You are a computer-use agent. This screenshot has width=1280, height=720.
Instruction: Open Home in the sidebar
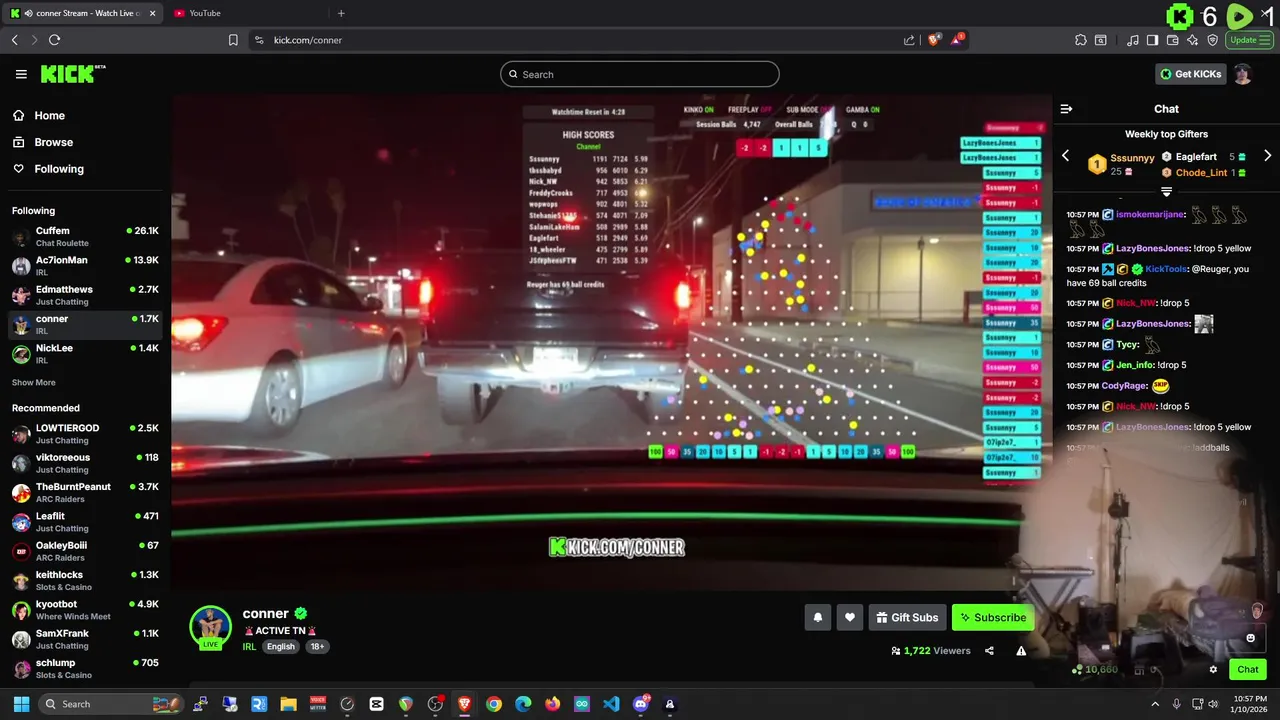click(49, 116)
